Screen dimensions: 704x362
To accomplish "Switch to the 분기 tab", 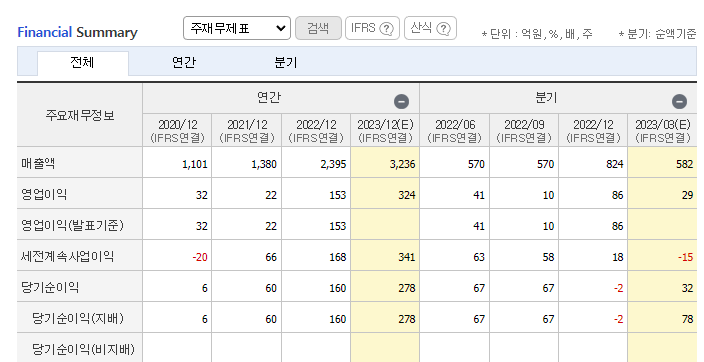I will pyautogui.click(x=286, y=62).
